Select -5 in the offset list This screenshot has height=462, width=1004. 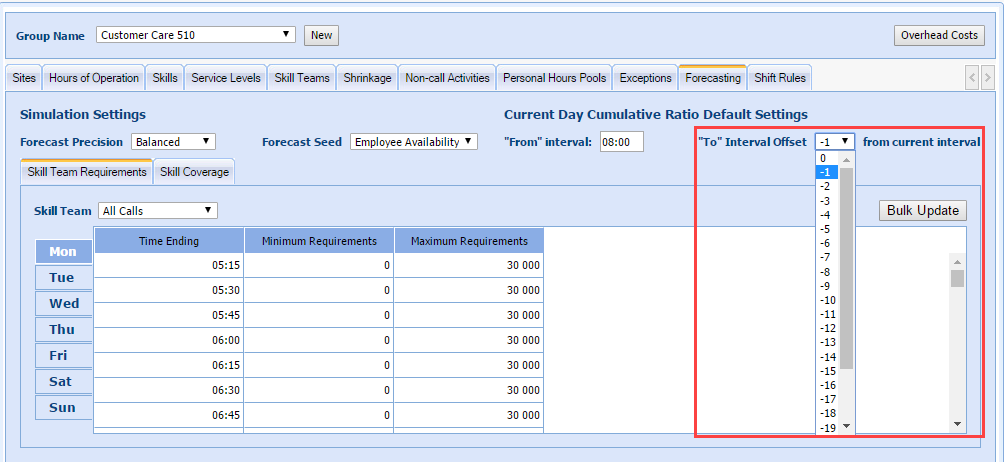tap(826, 229)
